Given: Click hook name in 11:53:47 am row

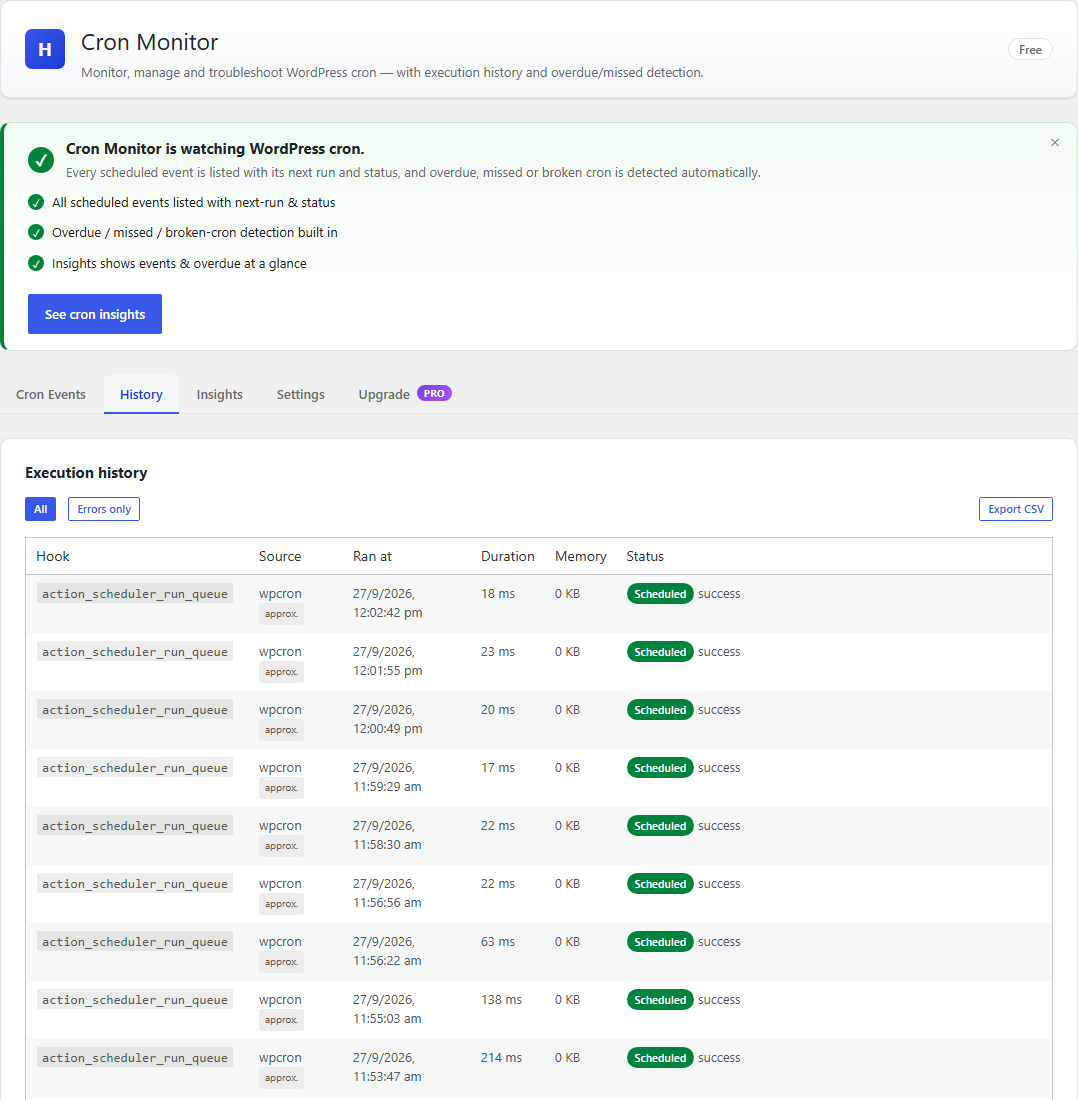Looking at the screenshot, I should click(x=135, y=1059).
